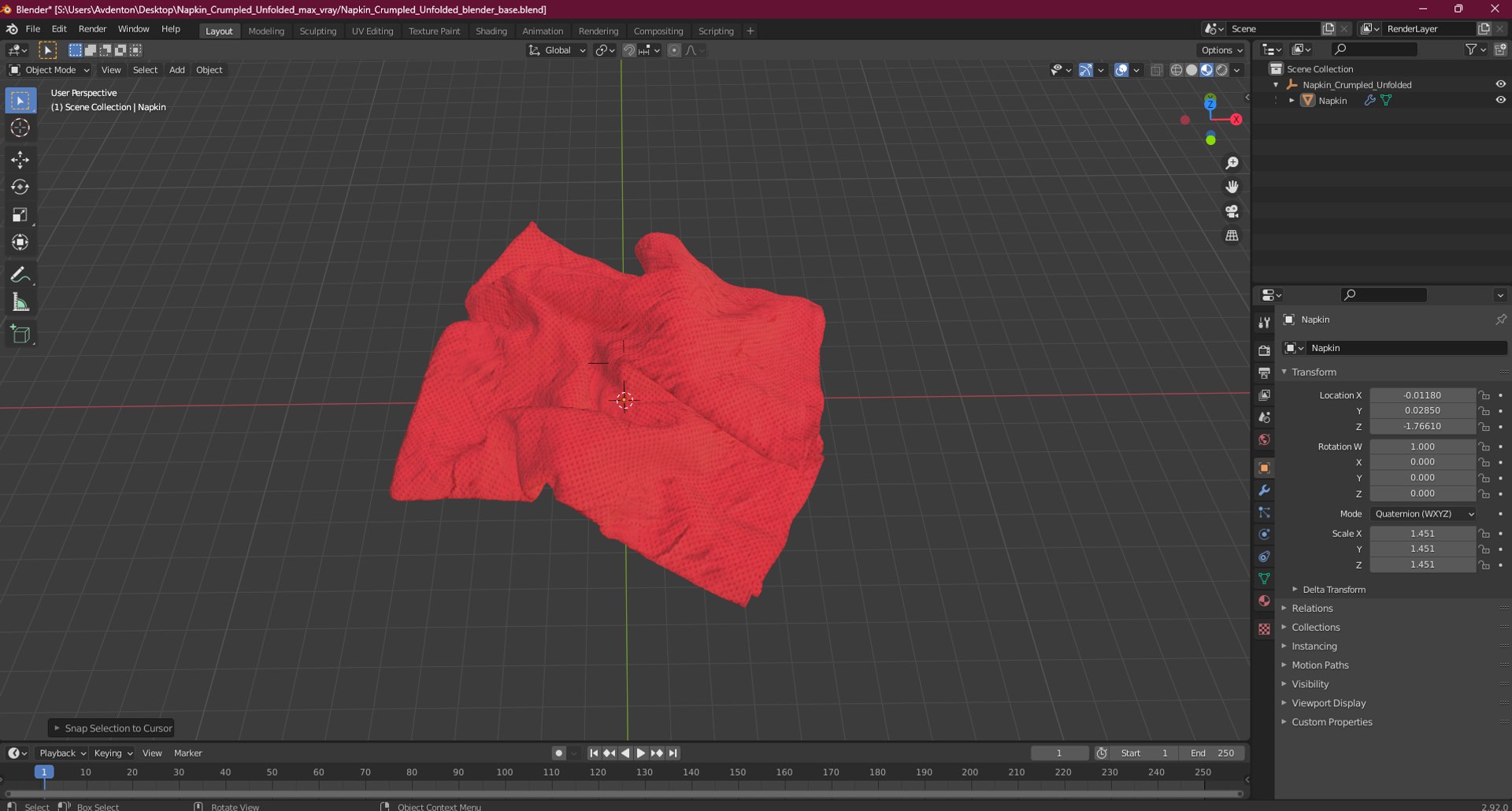Open the Modifier properties wrench tab
Image resolution: width=1512 pixels, height=811 pixels.
tap(1264, 490)
